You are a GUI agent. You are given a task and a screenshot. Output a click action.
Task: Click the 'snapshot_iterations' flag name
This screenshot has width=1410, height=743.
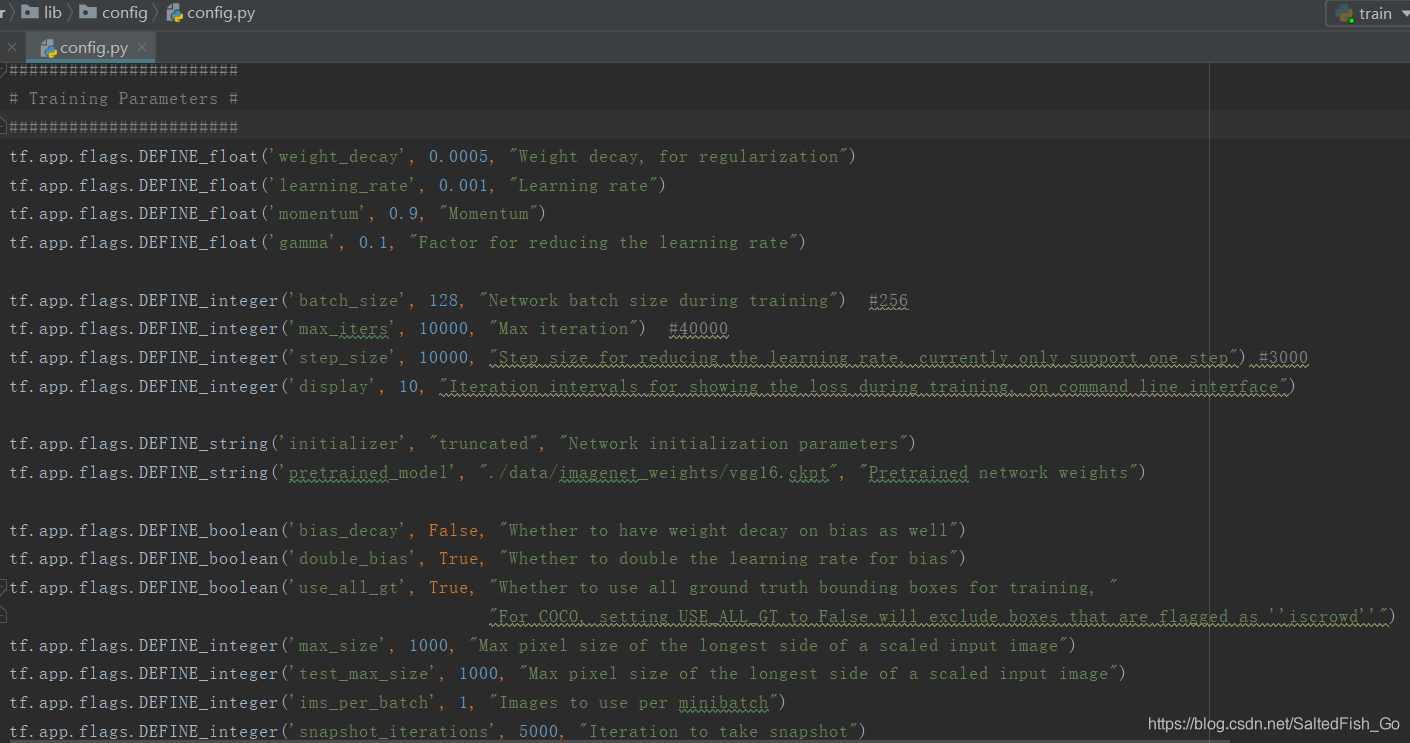click(394, 732)
